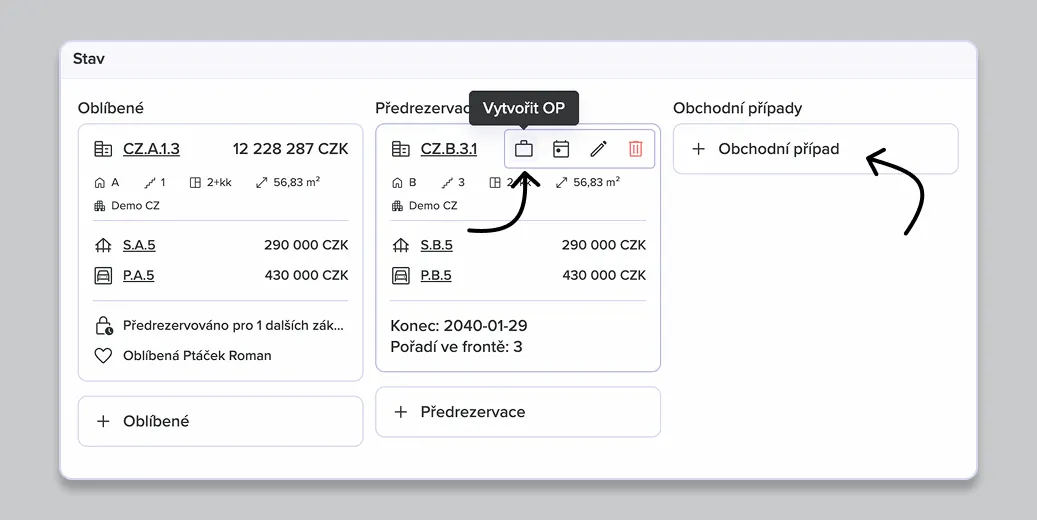This screenshot has width=1037, height=520.
Task: Click the unit icon next to CZ.B.3.1
Action: 401,149
